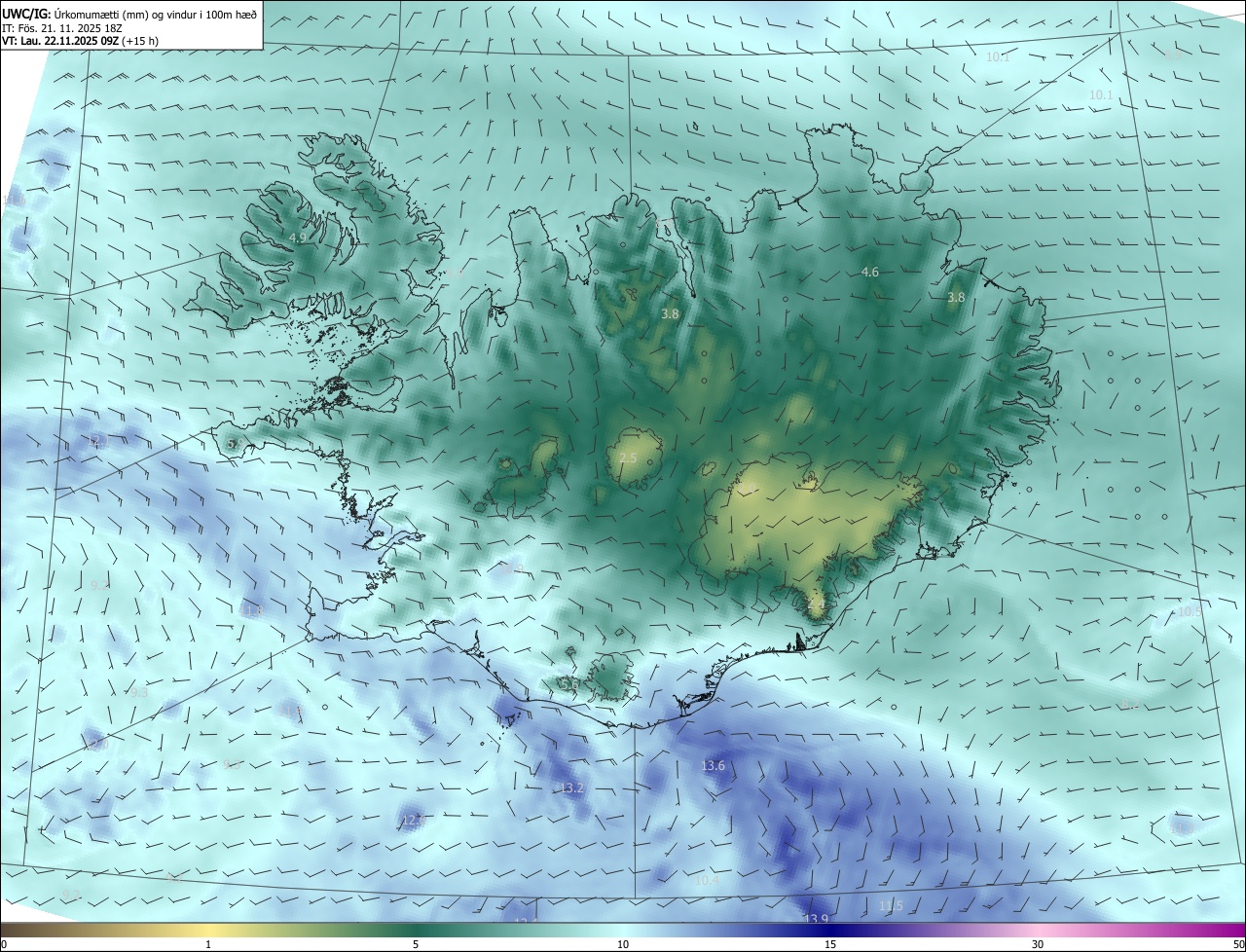Click the 15 tick on the colorbar
Screen dimensions: 1246x952
(830, 944)
